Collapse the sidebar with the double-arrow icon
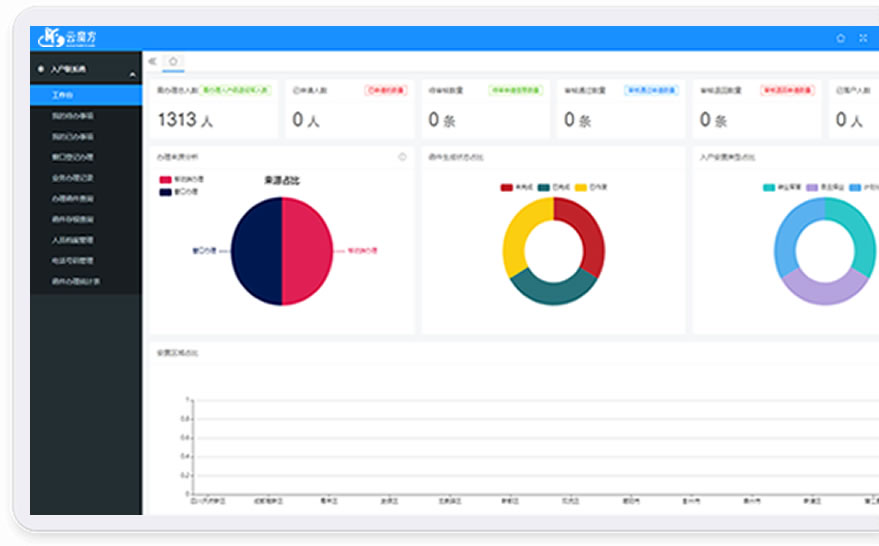 pyautogui.click(x=152, y=61)
